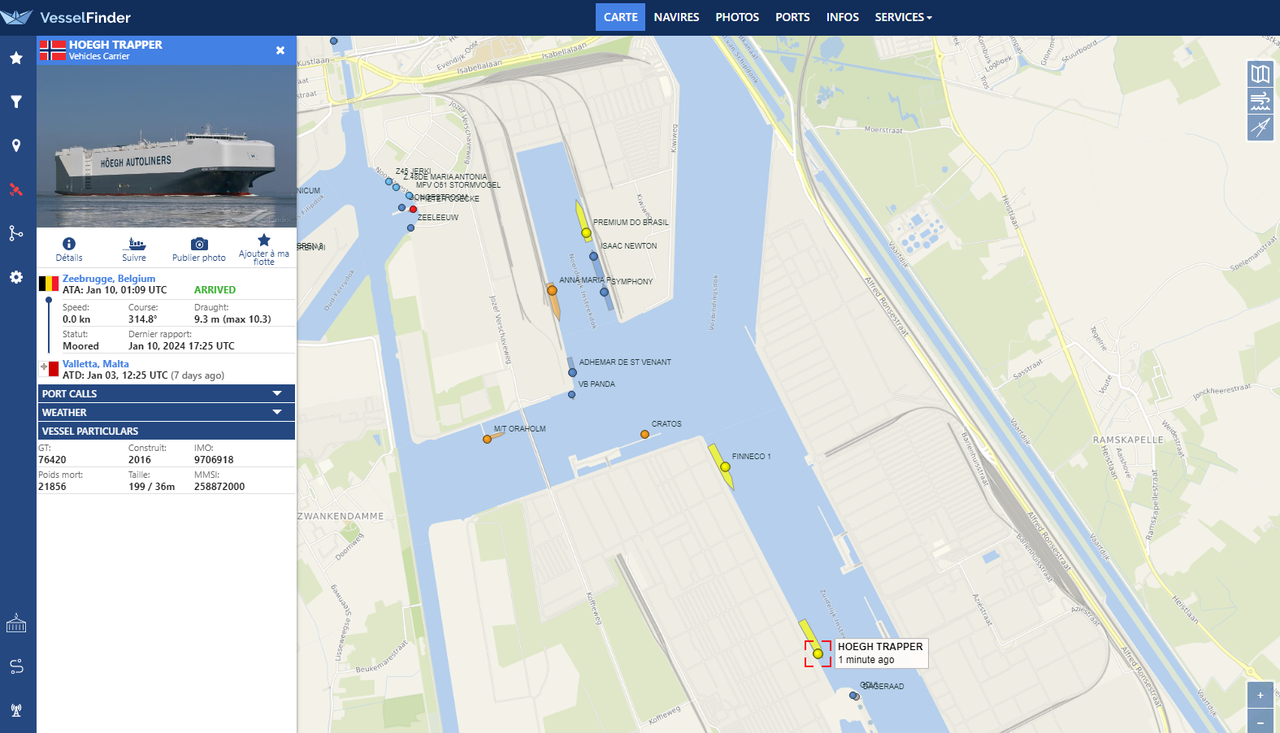
Task: Open the route planner icon in sidebar
Action: click(x=16, y=667)
